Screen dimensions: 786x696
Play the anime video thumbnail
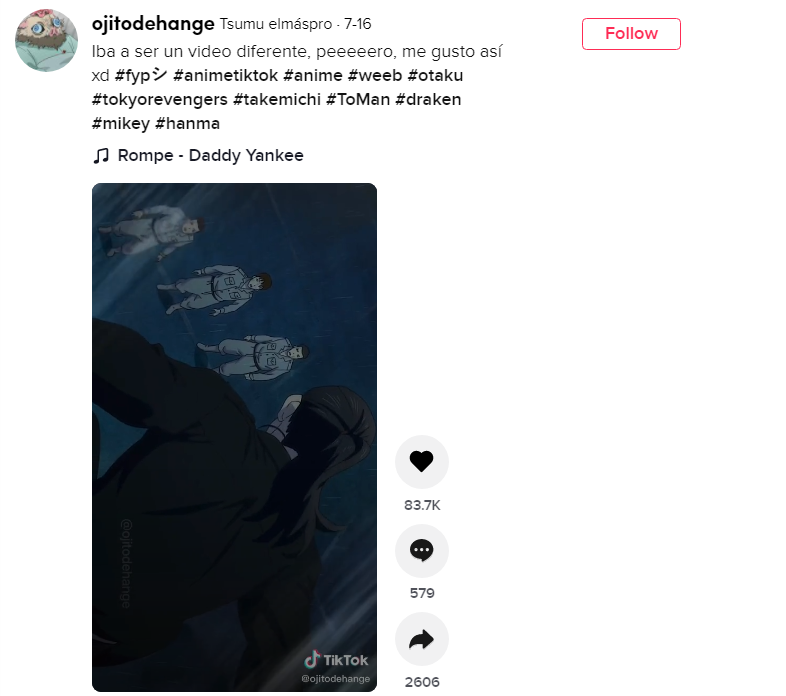pos(234,437)
